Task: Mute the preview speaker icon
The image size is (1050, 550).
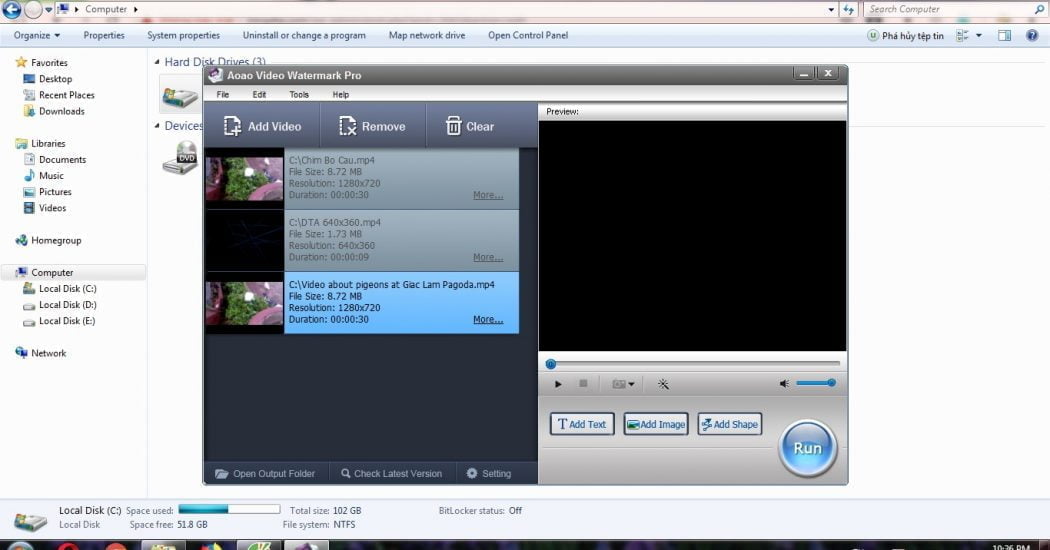Action: [x=784, y=384]
